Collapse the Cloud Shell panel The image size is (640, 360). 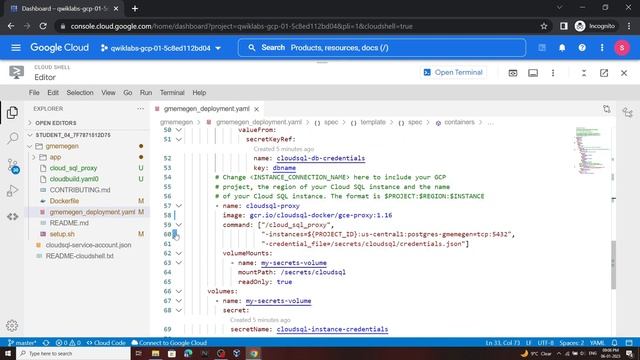point(584,73)
